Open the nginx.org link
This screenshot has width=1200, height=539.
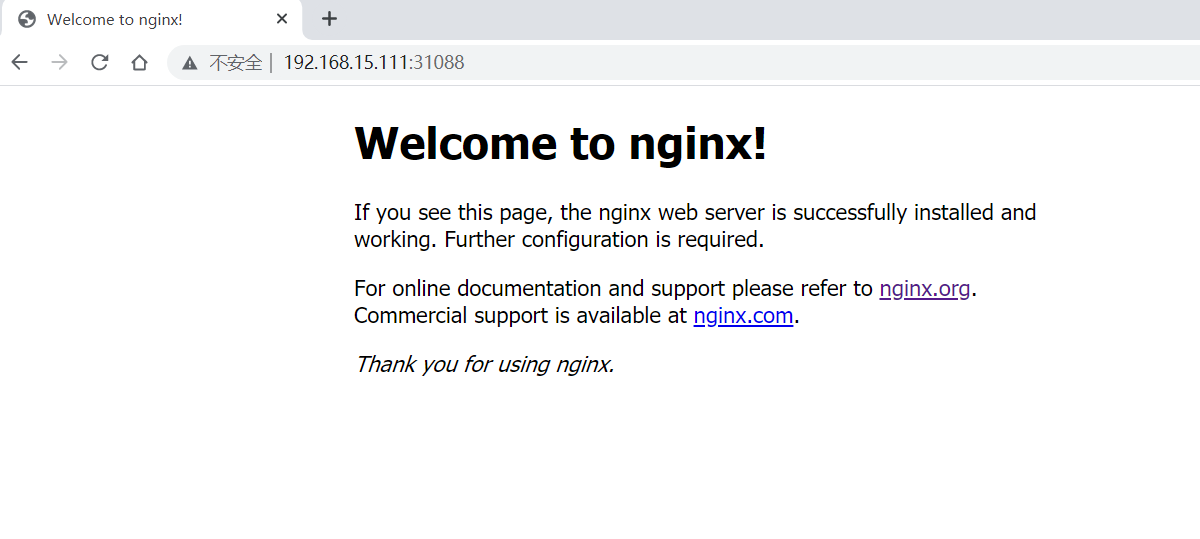click(x=925, y=289)
